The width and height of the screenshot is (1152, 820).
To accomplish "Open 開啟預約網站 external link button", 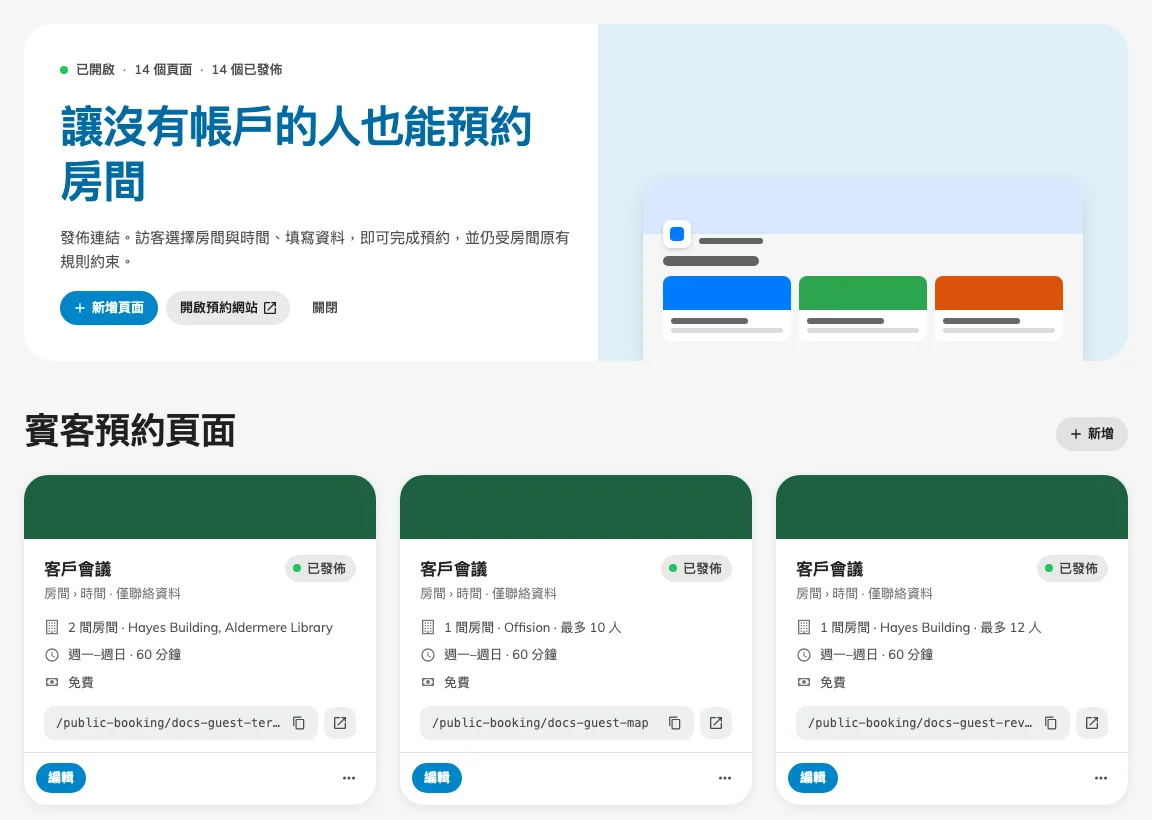I will click(x=228, y=308).
